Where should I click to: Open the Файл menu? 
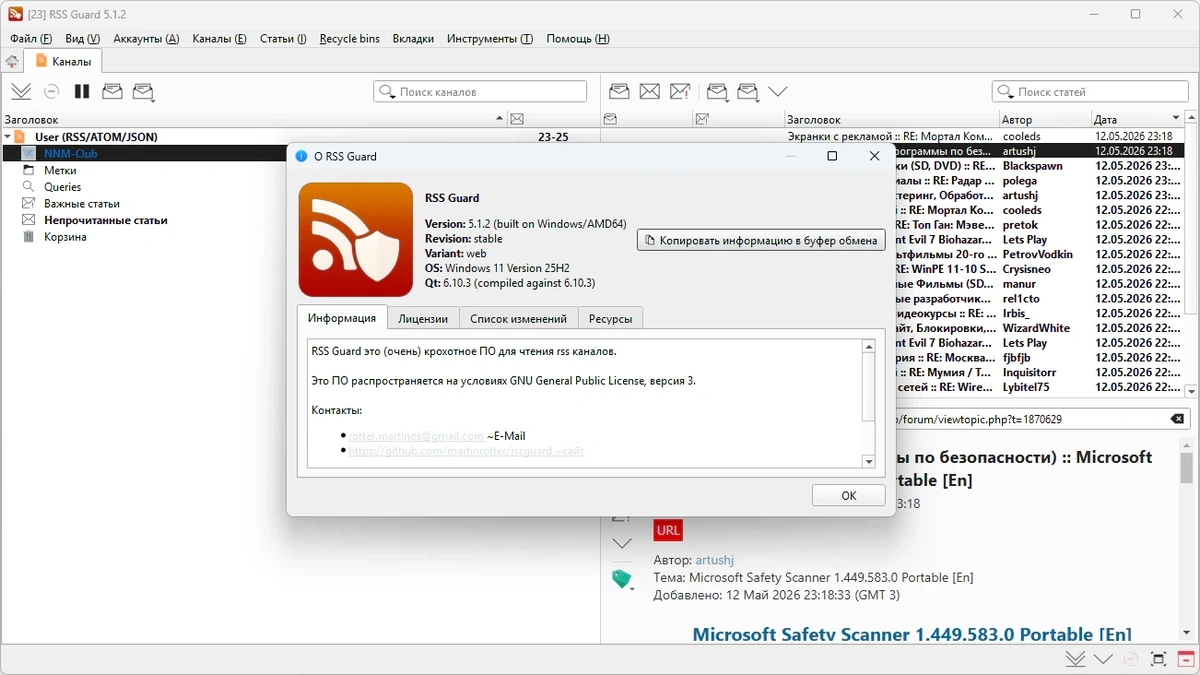click(31, 39)
